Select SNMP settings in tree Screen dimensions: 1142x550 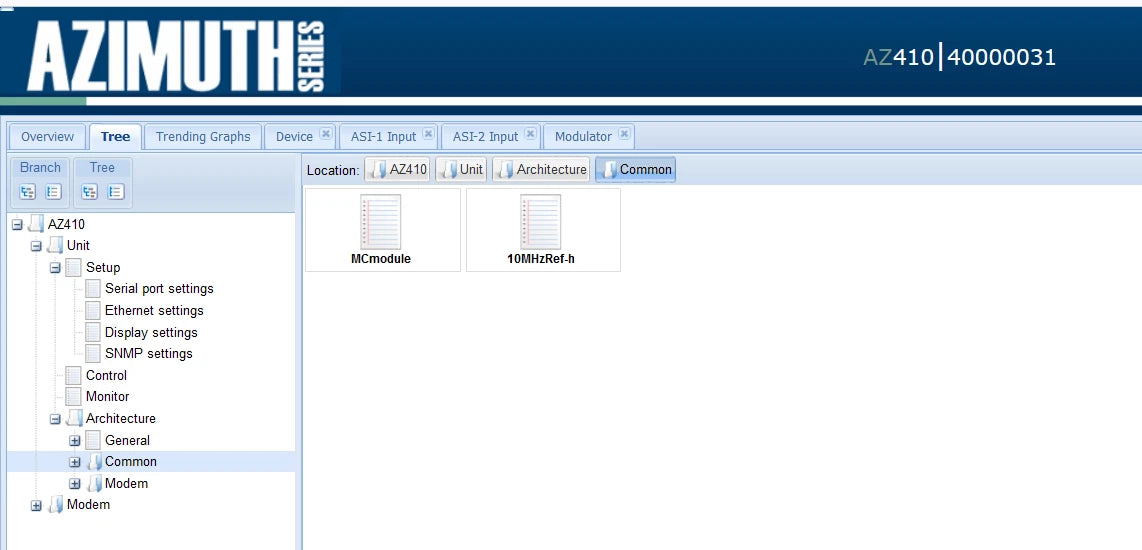pyautogui.click(x=149, y=354)
